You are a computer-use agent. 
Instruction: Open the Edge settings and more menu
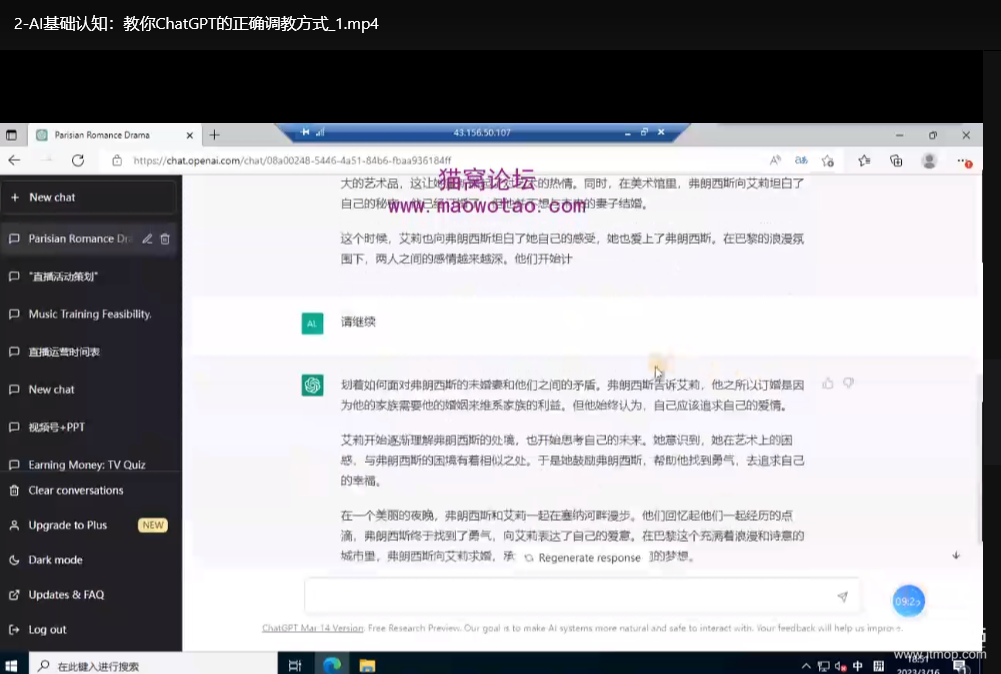(x=964, y=160)
